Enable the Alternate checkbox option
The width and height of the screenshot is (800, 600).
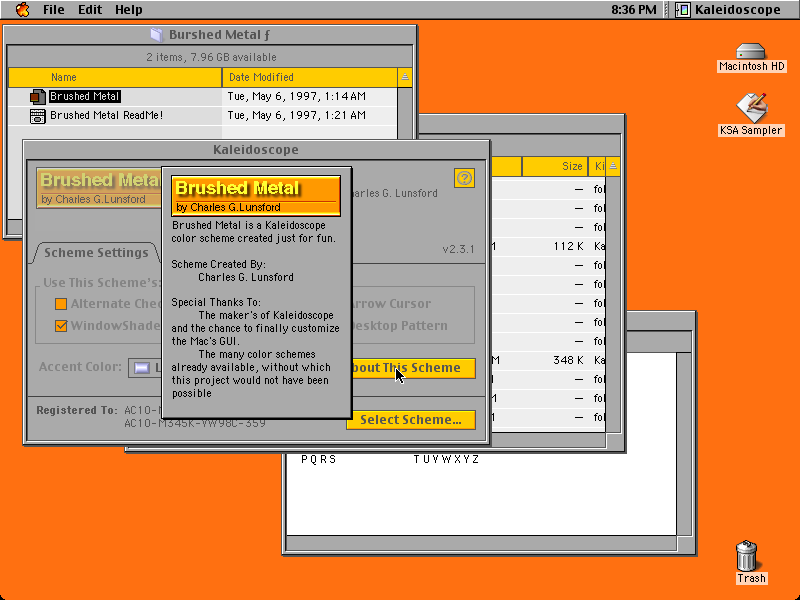[x=61, y=304]
